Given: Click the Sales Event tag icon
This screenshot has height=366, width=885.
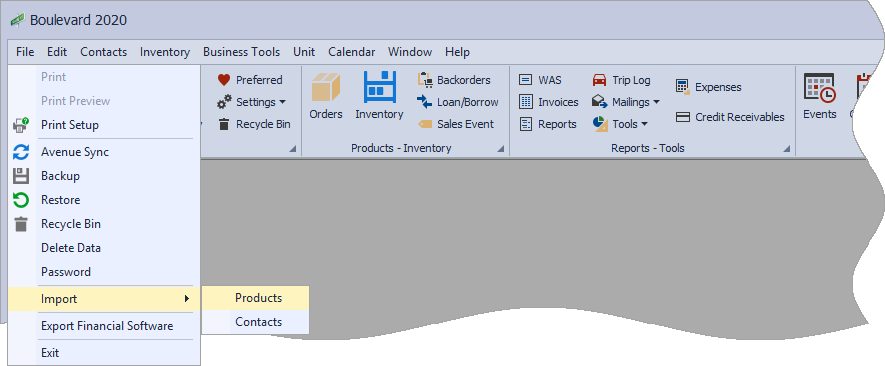Looking at the screenshot, I should pyautogui.click(x=424, y=124).
